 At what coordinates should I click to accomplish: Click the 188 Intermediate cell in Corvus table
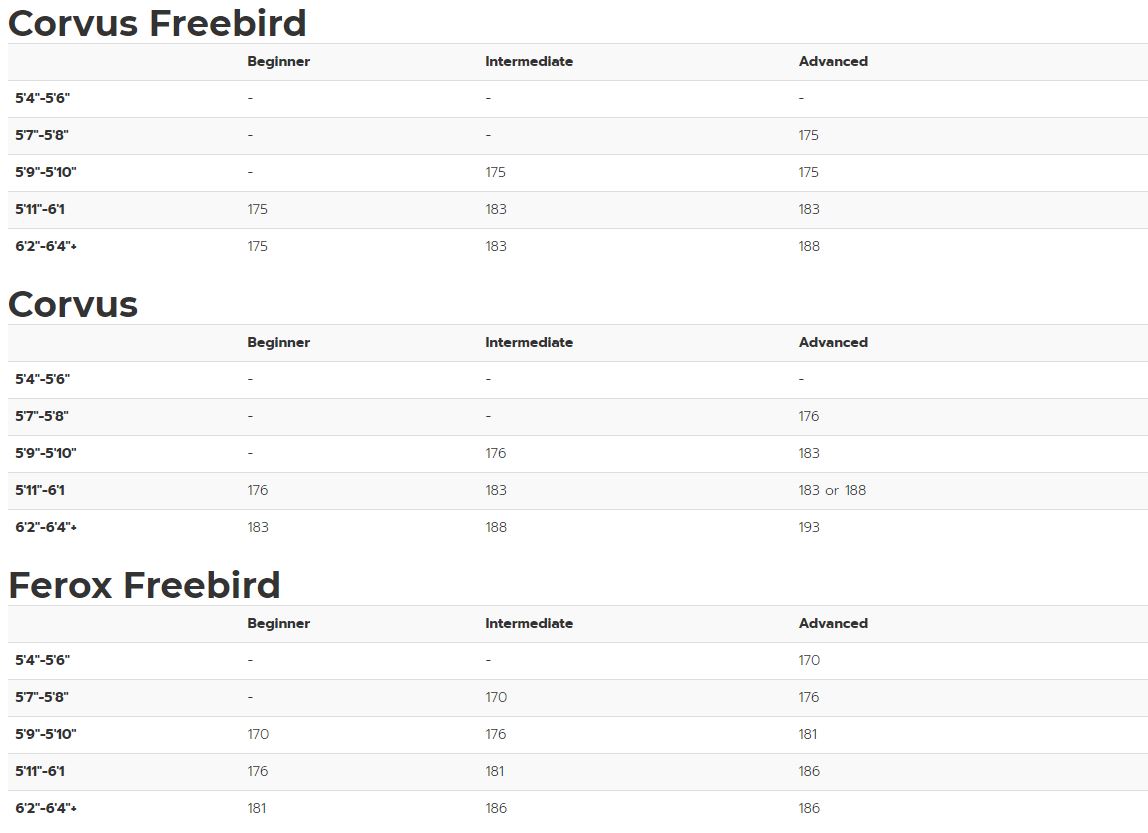tap(496, 527)
